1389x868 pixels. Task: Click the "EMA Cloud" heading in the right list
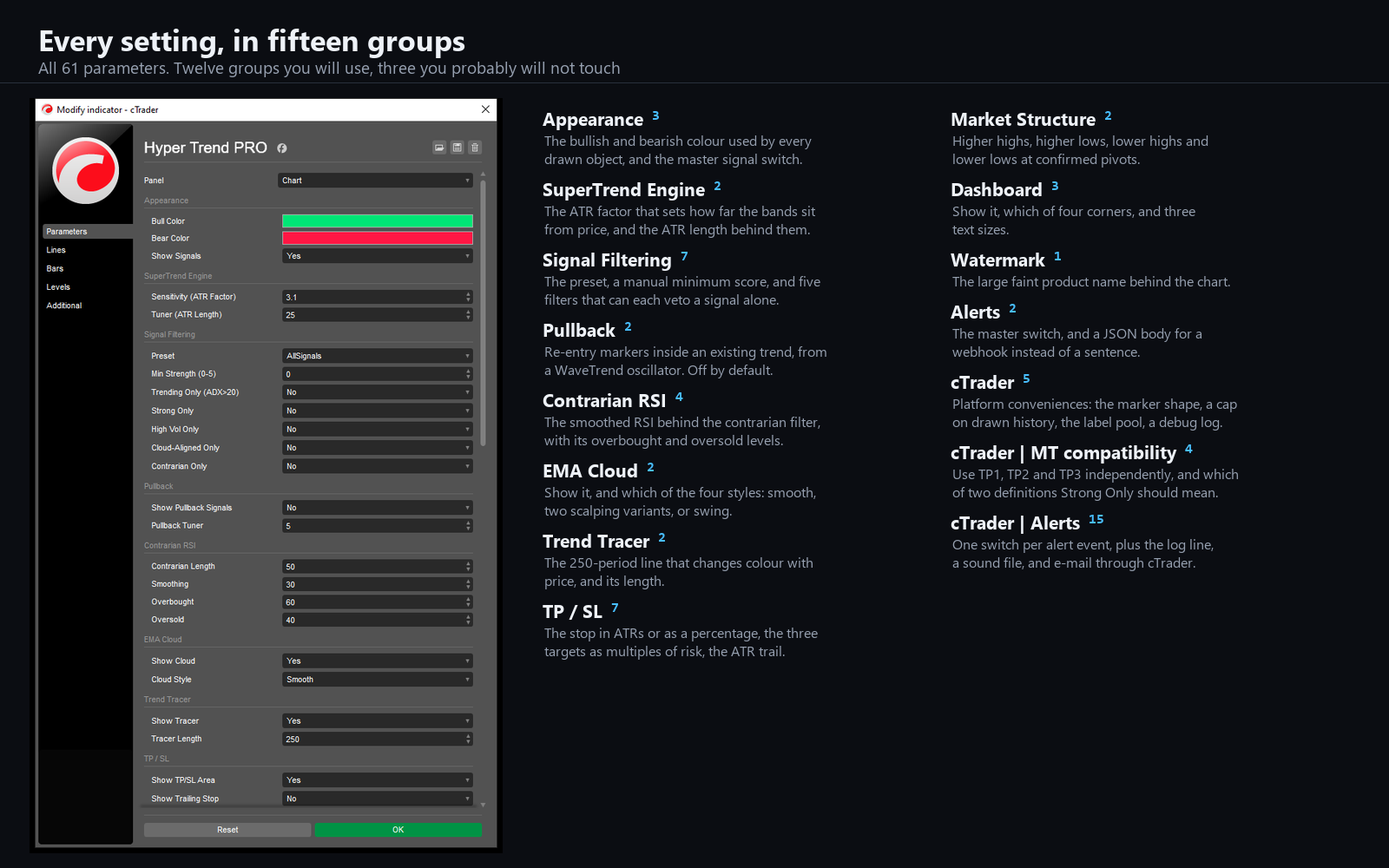pyautogui.click(x=590, y=471)
